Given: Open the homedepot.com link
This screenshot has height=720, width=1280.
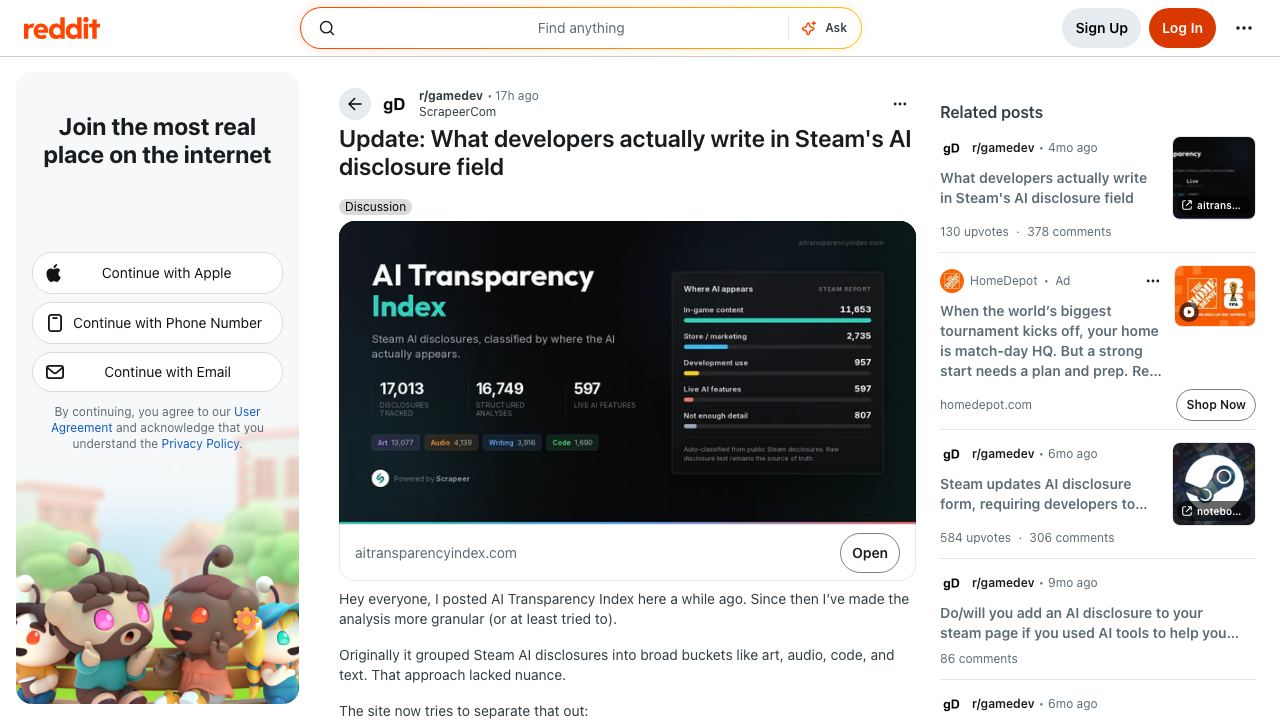Looking at the screenshot, I should [x=986, y=405].
